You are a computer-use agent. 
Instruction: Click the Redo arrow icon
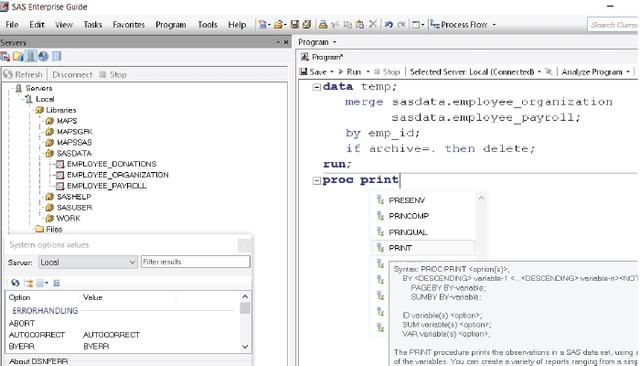tap(402, 25)
